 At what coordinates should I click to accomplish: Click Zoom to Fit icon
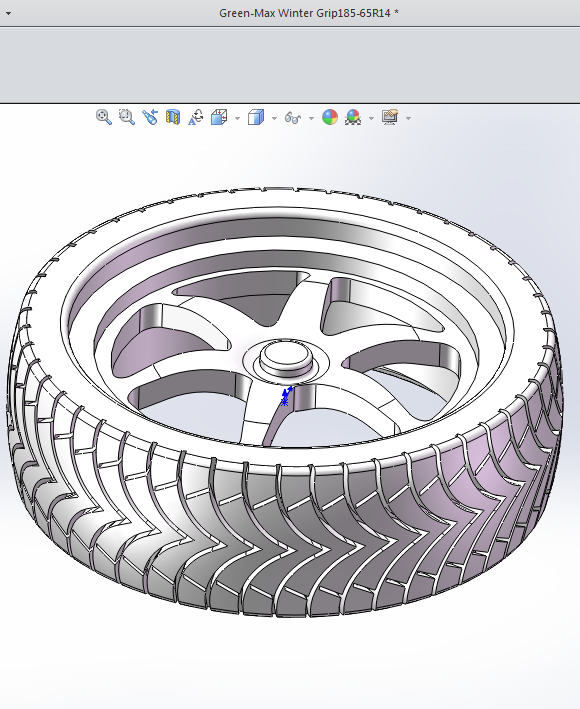tap(104, 117)
